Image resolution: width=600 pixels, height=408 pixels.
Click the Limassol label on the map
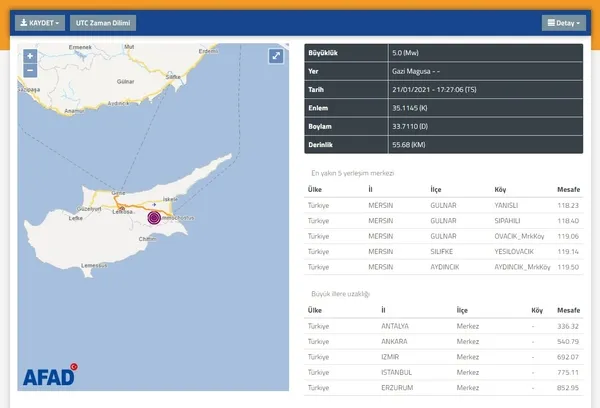pos(96,264)
